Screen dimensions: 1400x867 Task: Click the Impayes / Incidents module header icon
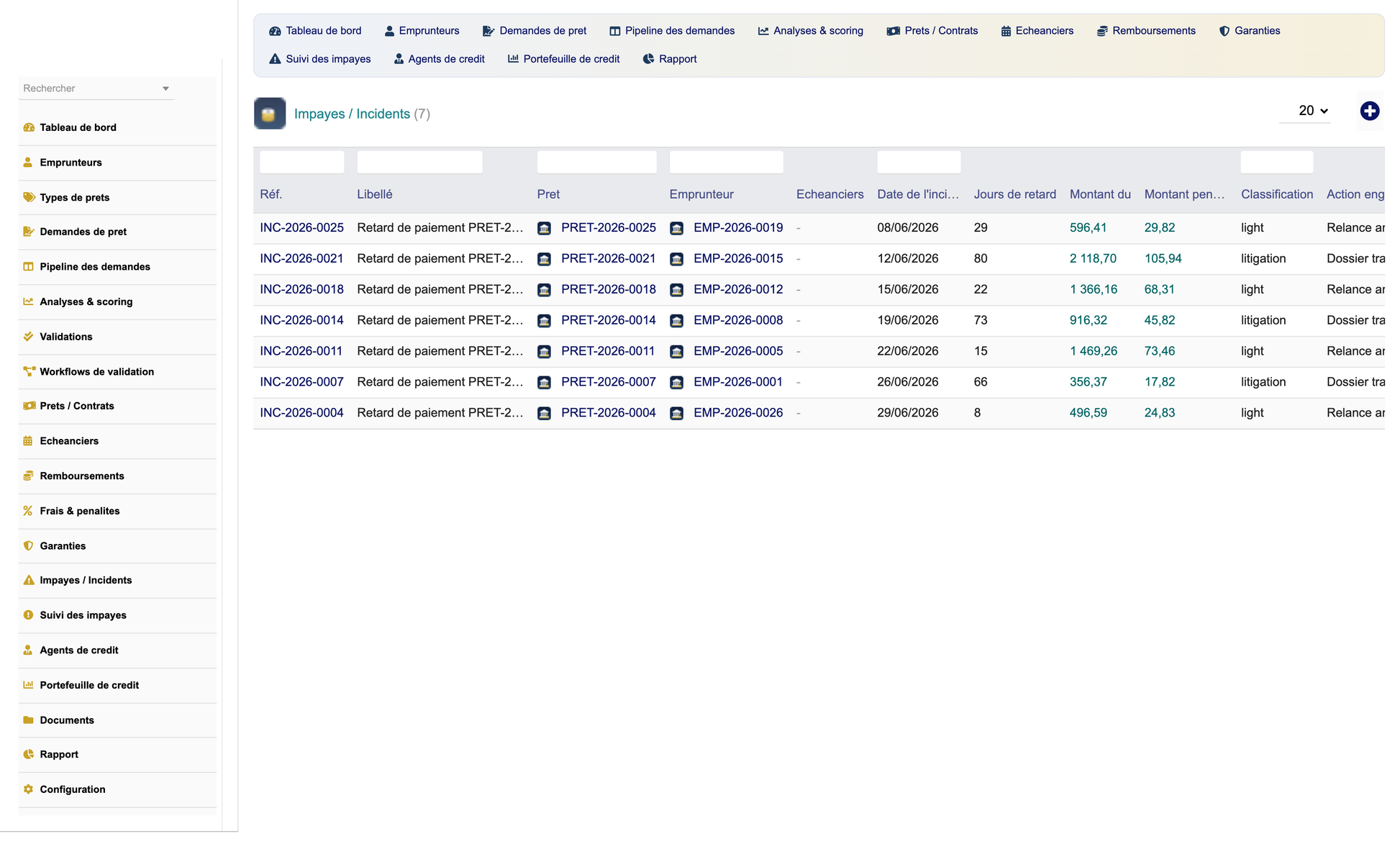[x=270, y=114]
